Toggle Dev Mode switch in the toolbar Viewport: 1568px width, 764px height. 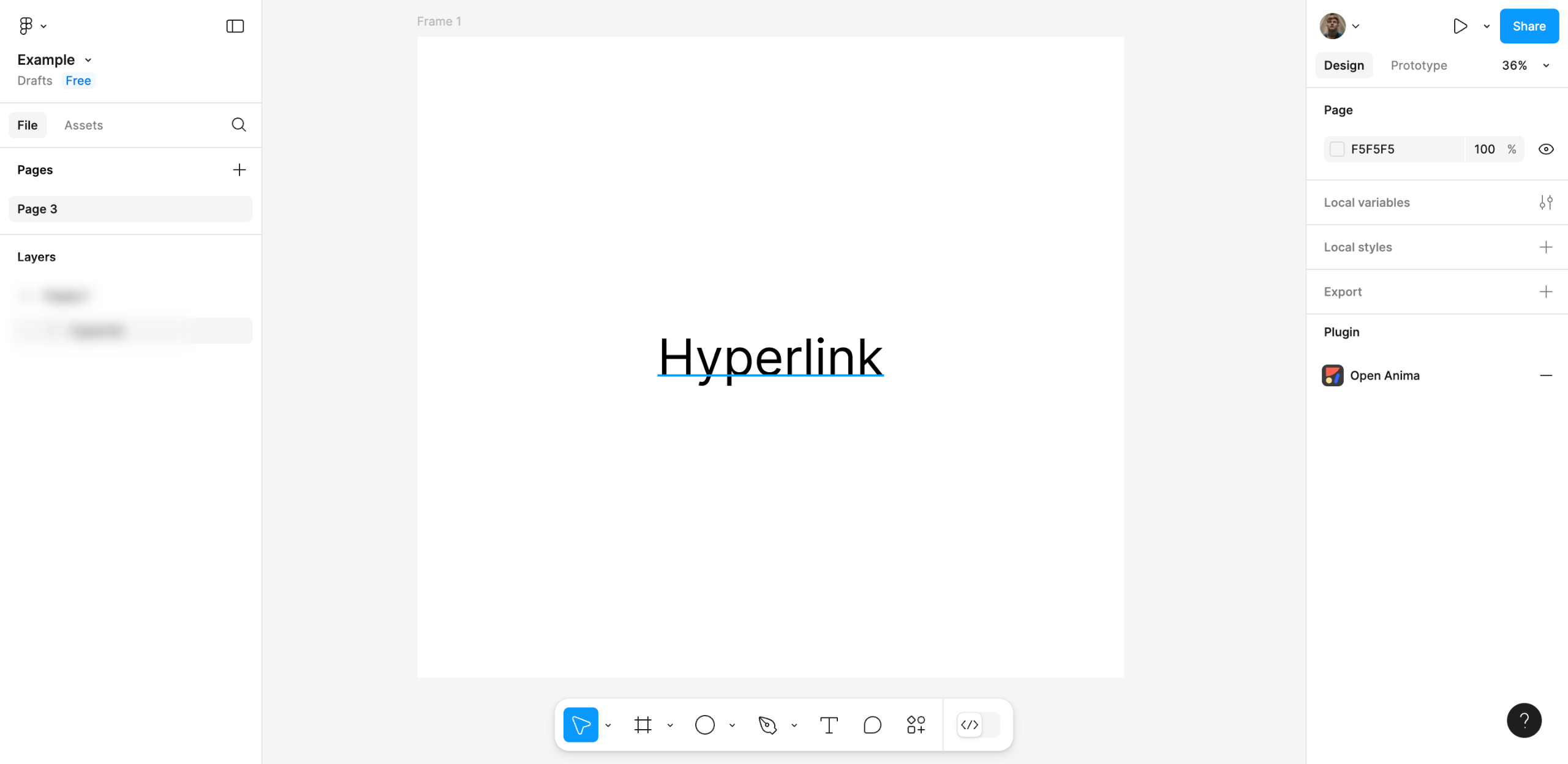(x=978, y=725)
